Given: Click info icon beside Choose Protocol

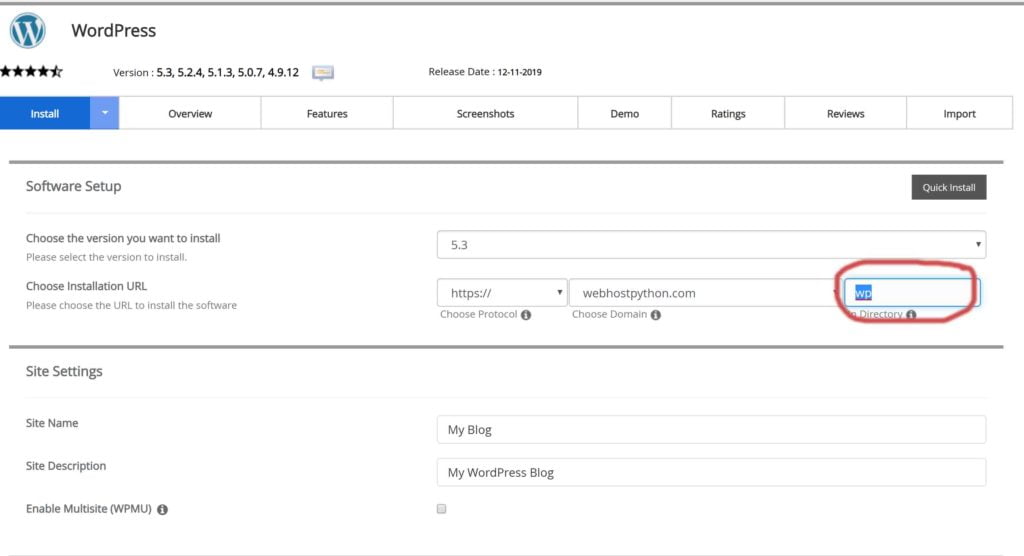Looking at the screenshot, I should tap(526, 315).
